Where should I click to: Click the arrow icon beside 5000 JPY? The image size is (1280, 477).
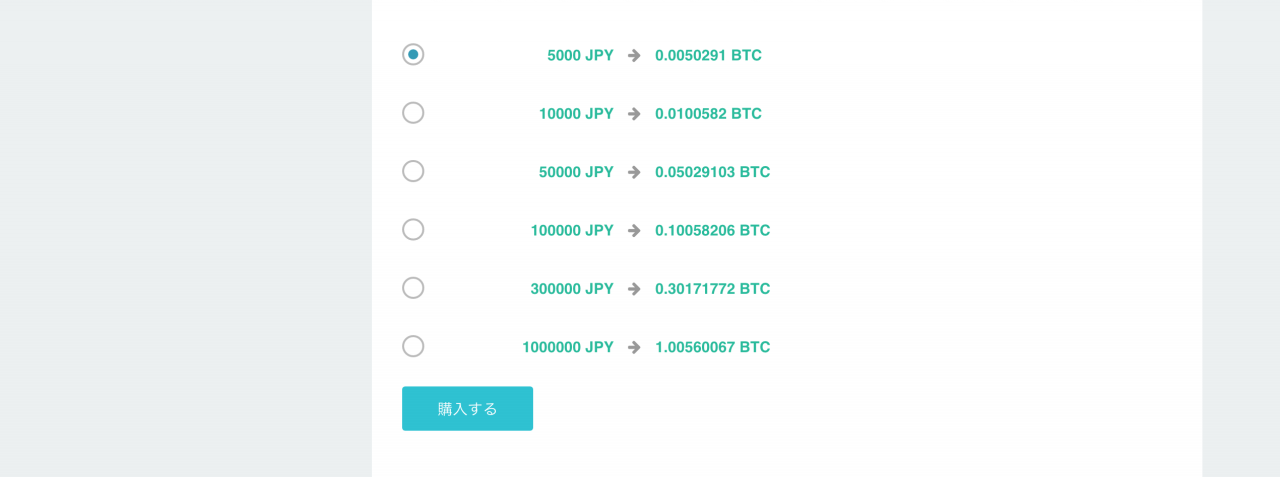(634, 55)
